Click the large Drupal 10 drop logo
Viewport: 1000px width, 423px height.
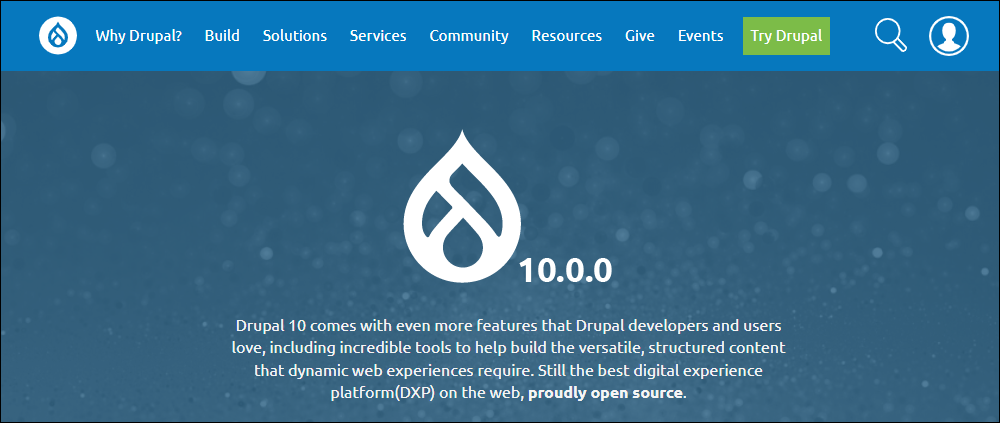(462, 205)
